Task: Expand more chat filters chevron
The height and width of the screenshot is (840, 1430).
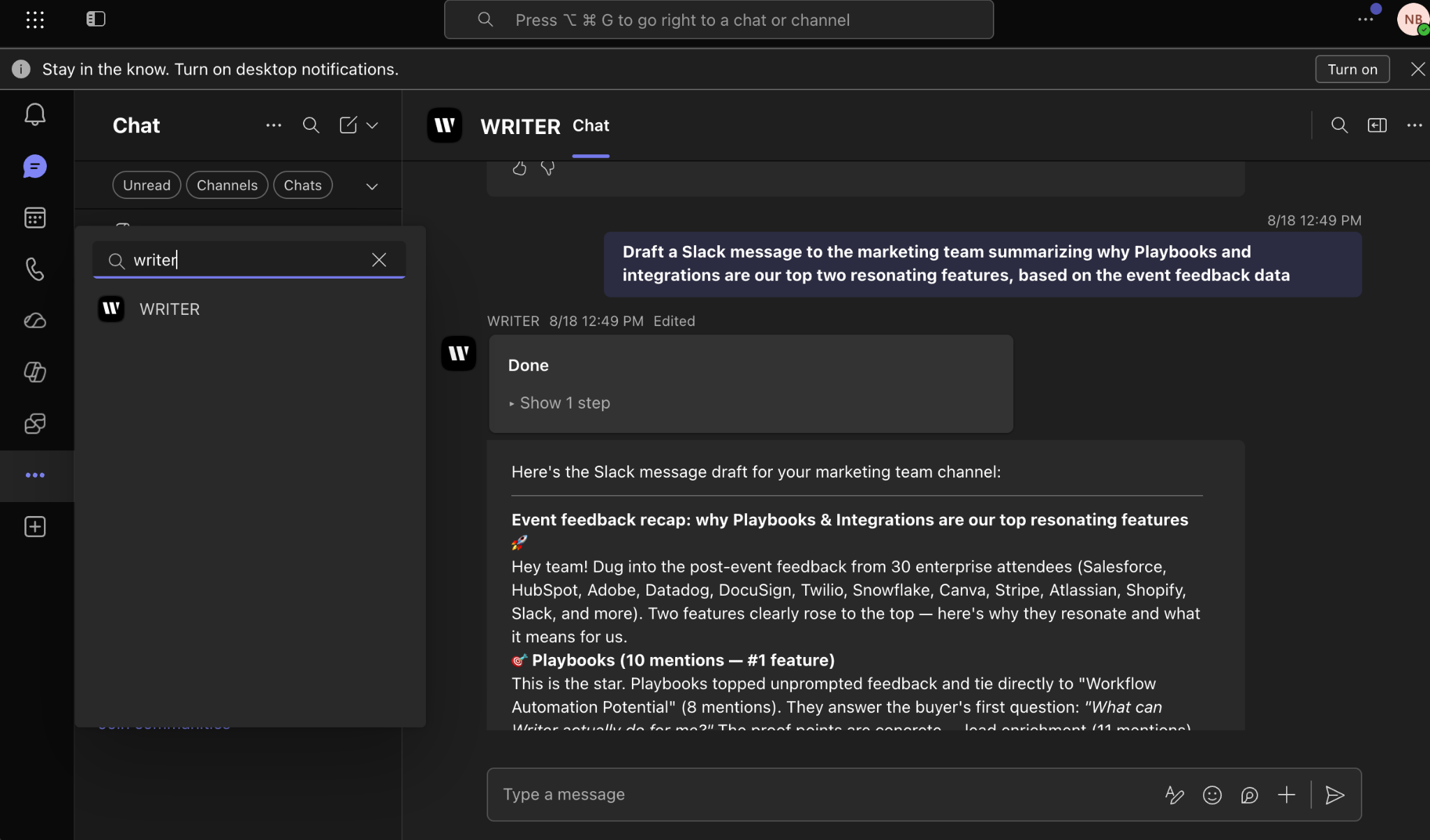Action: pyautogui.click(x=372, y=186)
